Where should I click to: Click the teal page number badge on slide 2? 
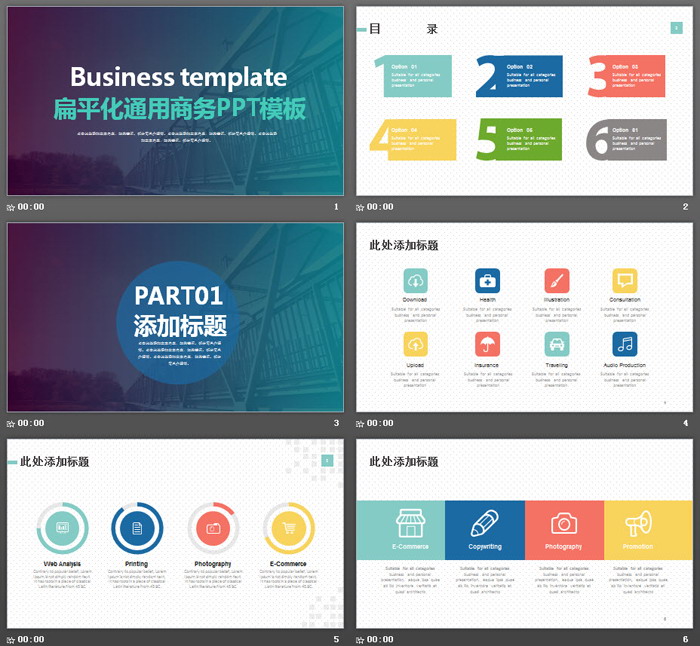(677, 28)
